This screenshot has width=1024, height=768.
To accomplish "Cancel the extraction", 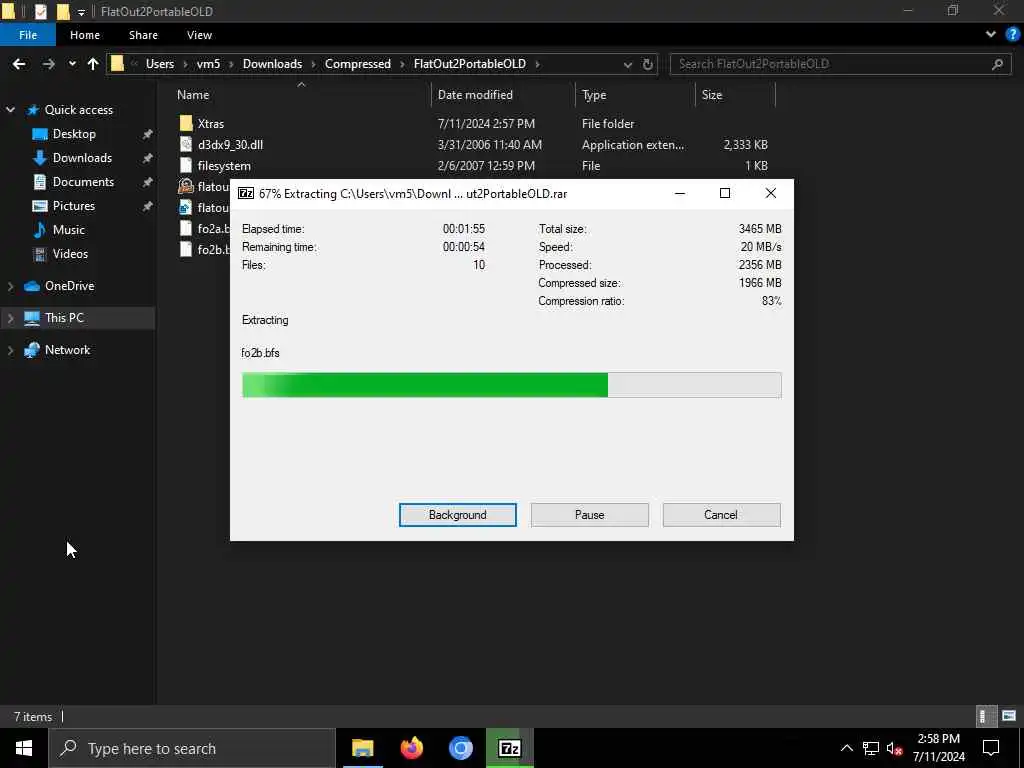I will [x=721, y=515].
